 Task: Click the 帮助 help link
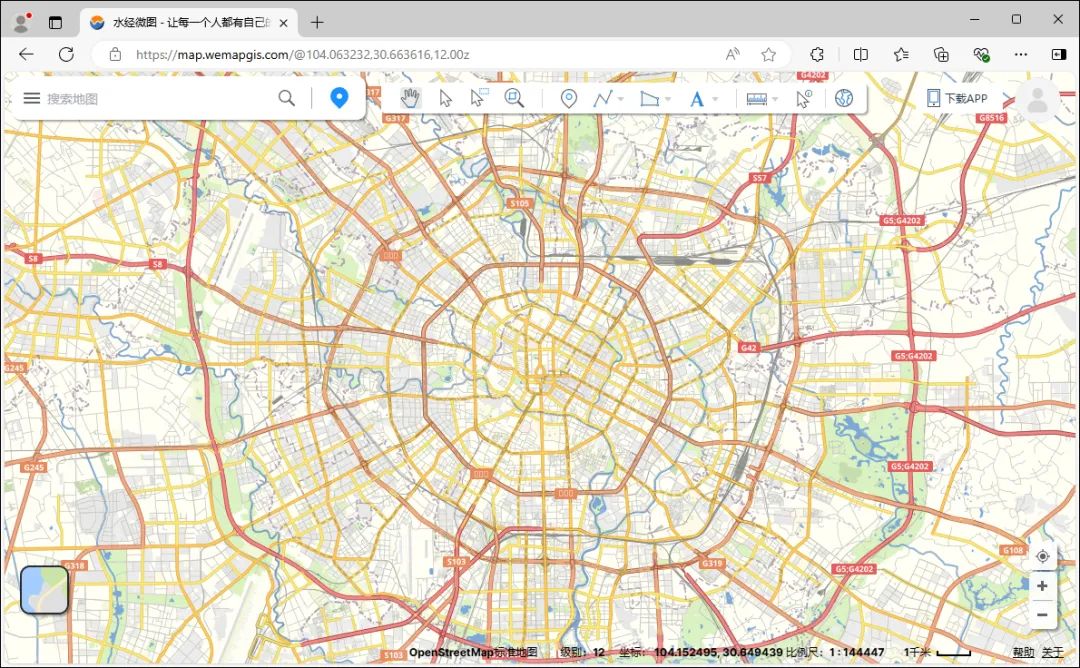(1024, 652)
